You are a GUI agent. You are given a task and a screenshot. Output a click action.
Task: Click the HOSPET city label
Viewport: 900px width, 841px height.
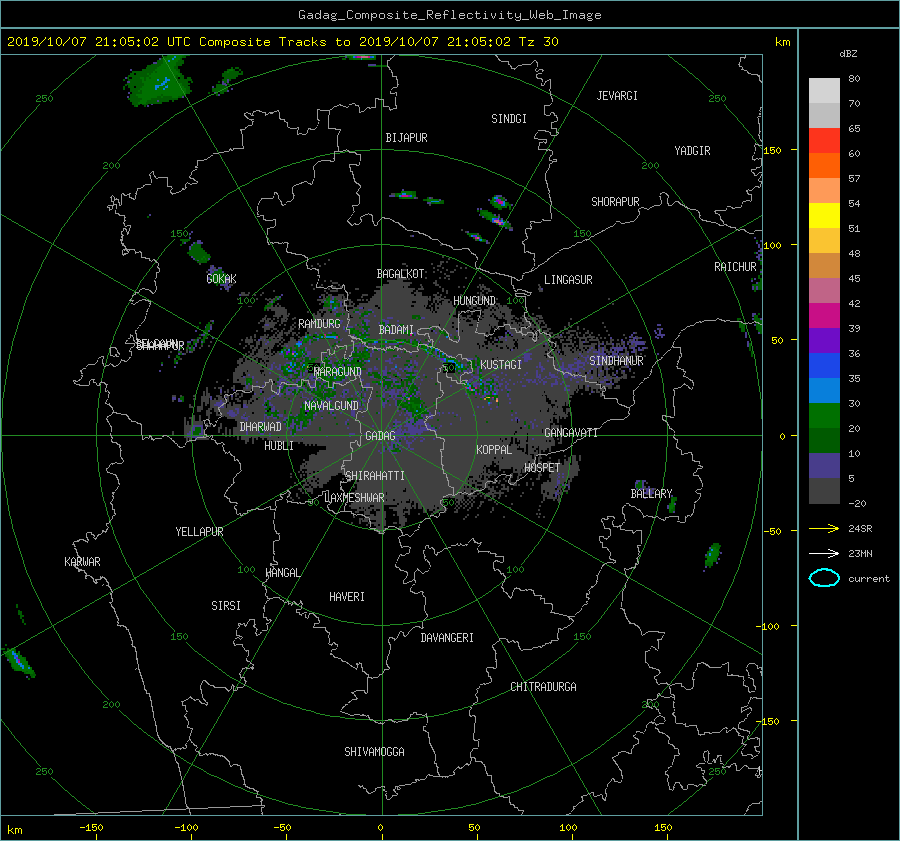click(x=542, y=468)
